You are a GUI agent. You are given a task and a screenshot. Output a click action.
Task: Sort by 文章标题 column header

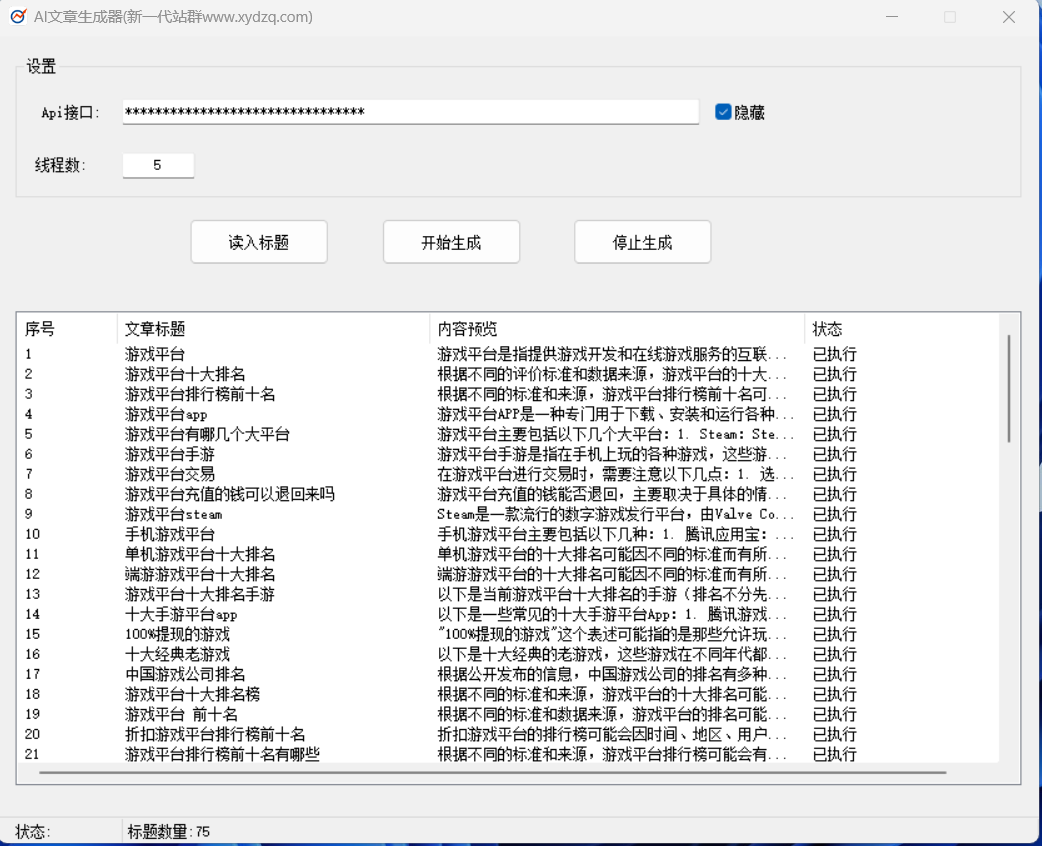(272, 329)
